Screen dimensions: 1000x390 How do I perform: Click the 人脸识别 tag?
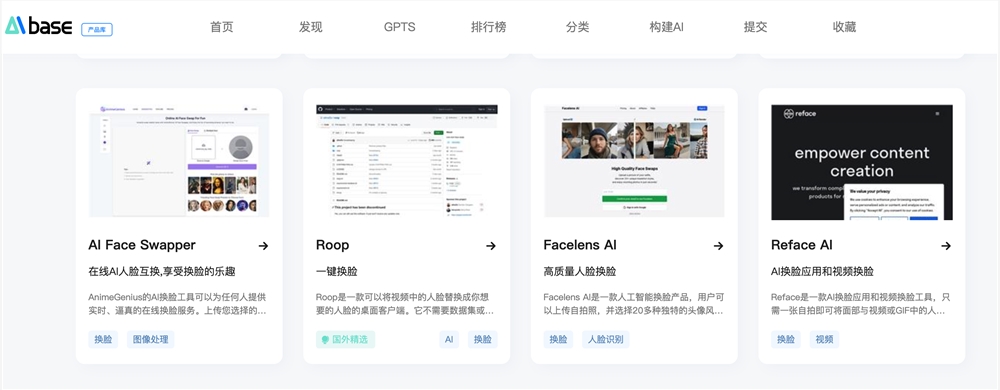click(x=606, y=340)
